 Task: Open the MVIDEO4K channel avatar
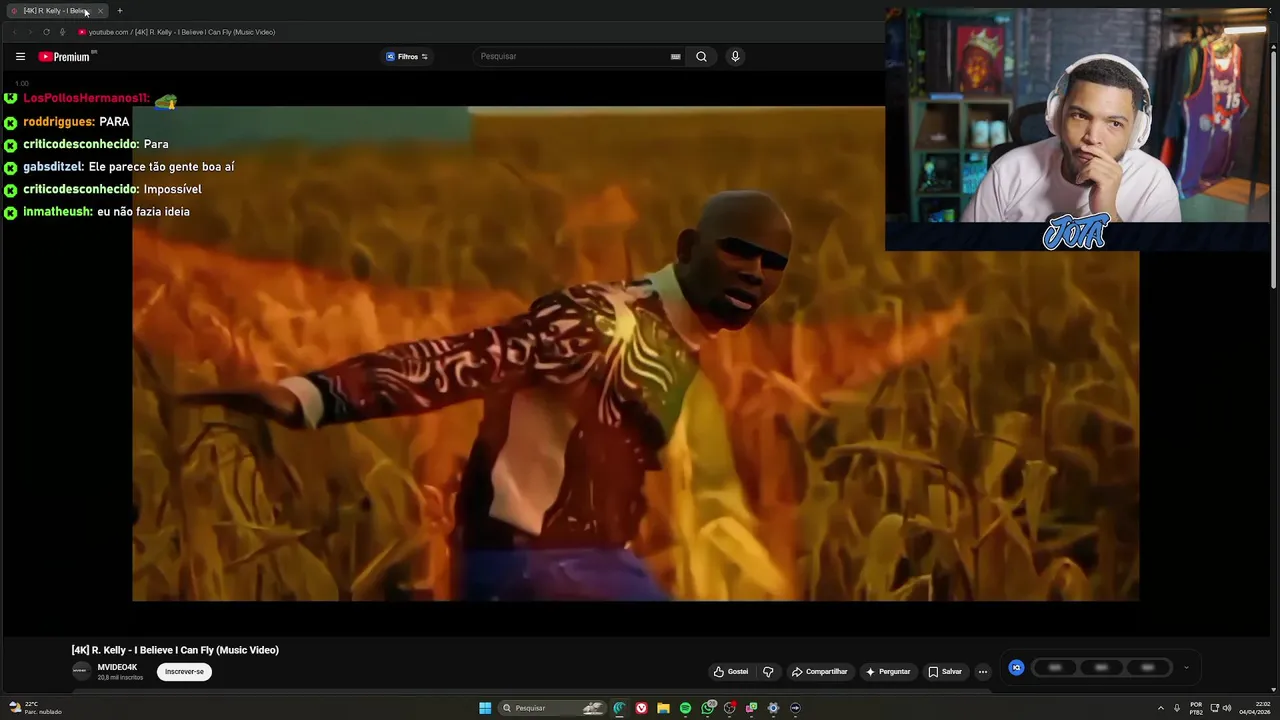[x=81, y=672]
